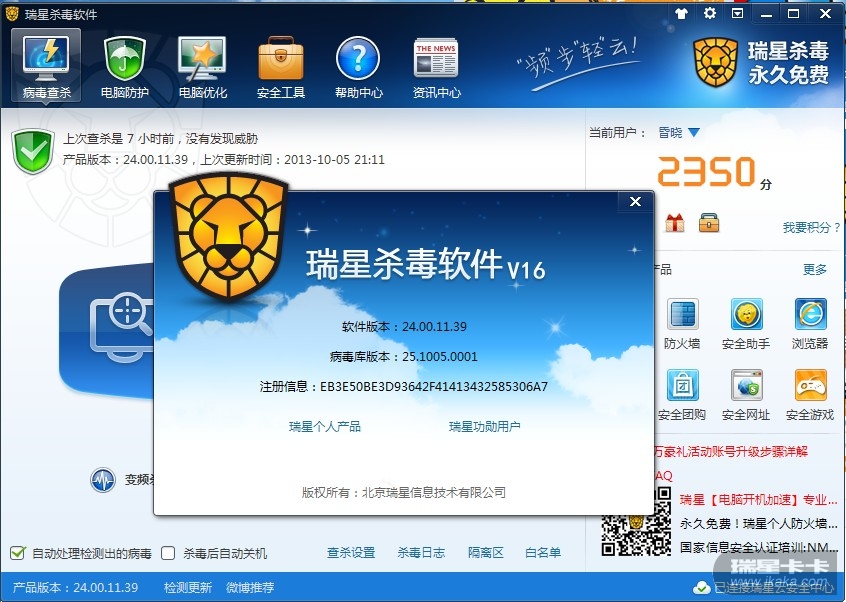Open 查杀设置 scan settings link
This screenshot has width=846, height=602.
pyautogui.click(x=351, y=553)
